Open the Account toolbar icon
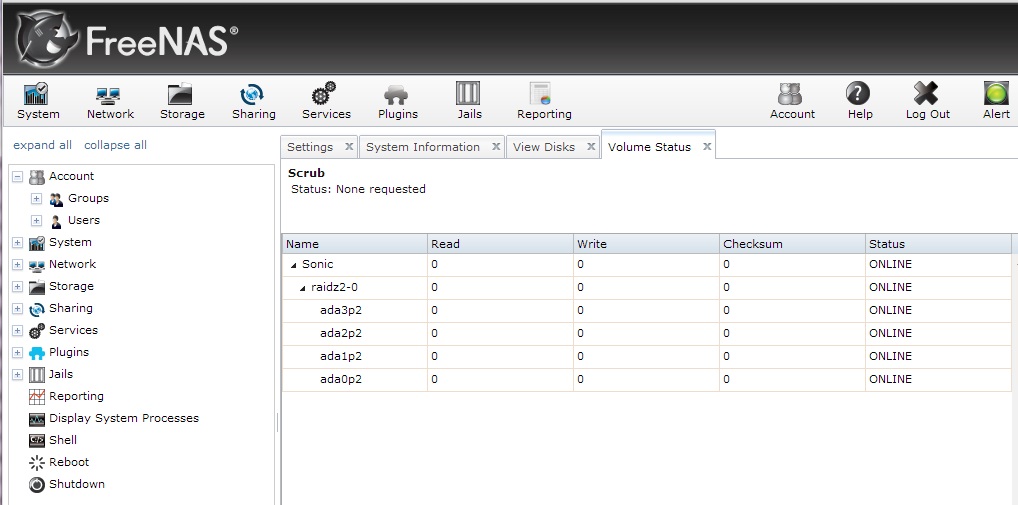Screen dimensions: 1018x505 click(790, 94)
